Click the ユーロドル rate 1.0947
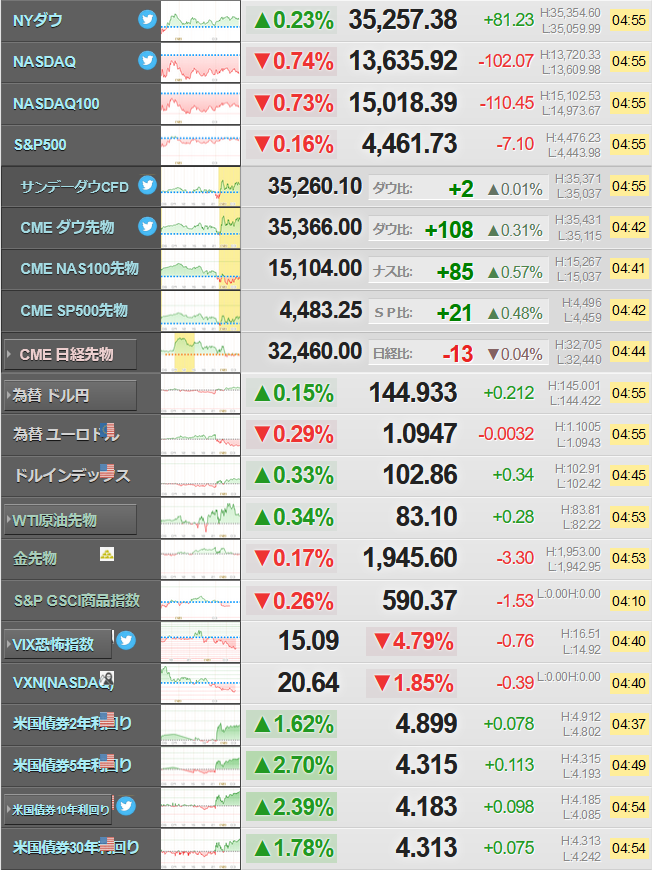This screenshot has height=870, width=654. [420, 434]
